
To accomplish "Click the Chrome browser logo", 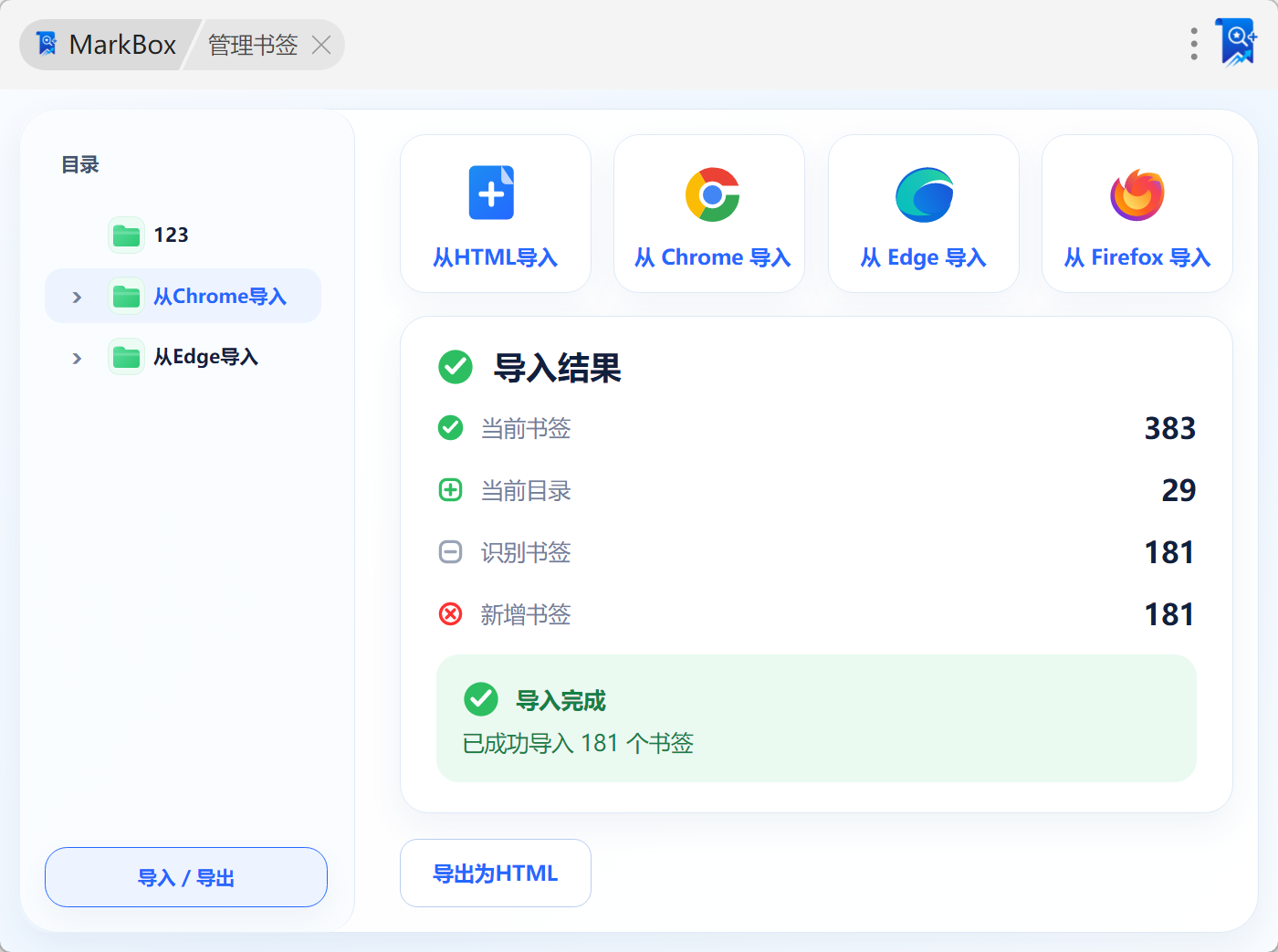I will 713,194.
